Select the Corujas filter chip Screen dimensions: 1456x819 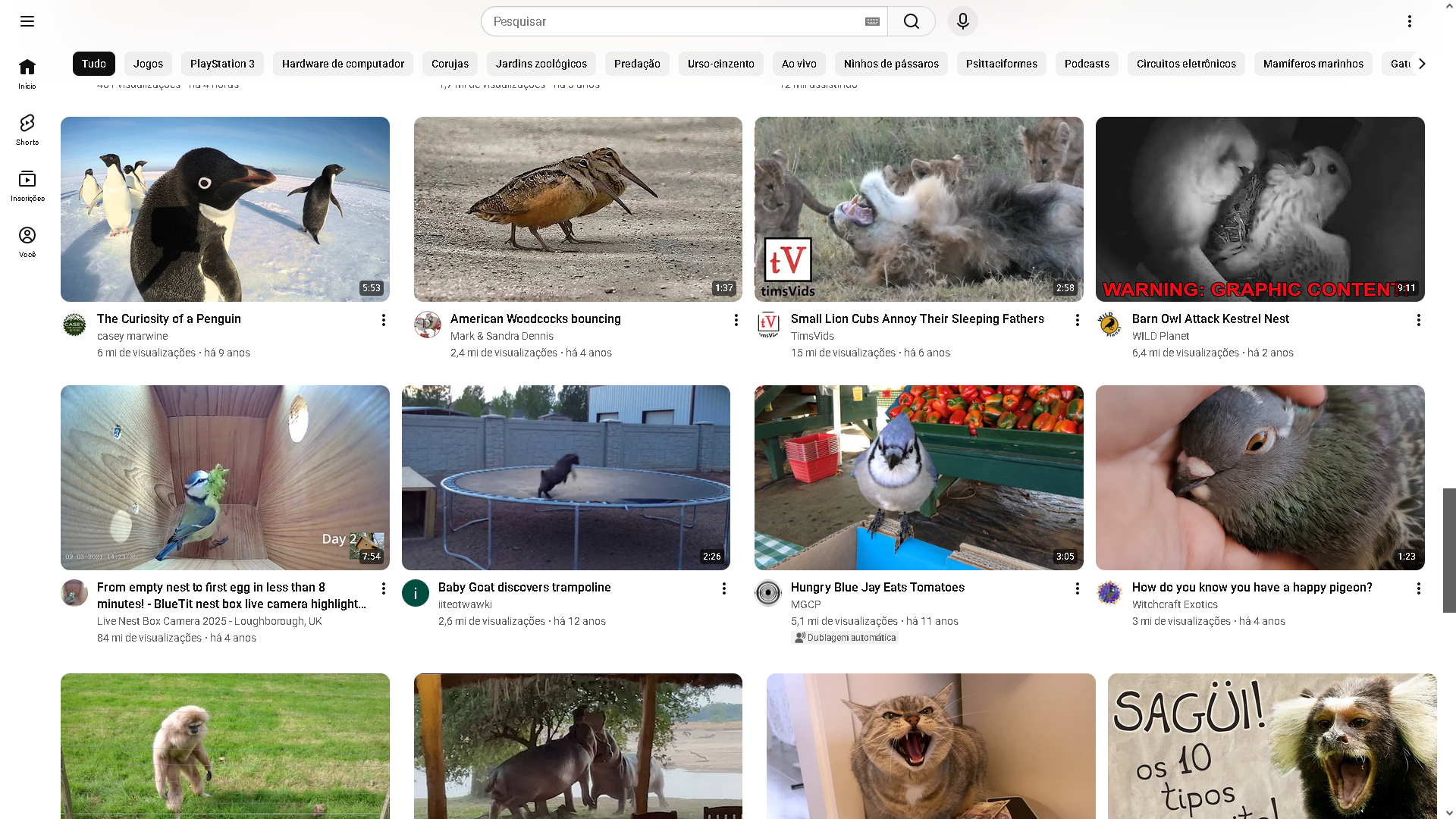450,64
